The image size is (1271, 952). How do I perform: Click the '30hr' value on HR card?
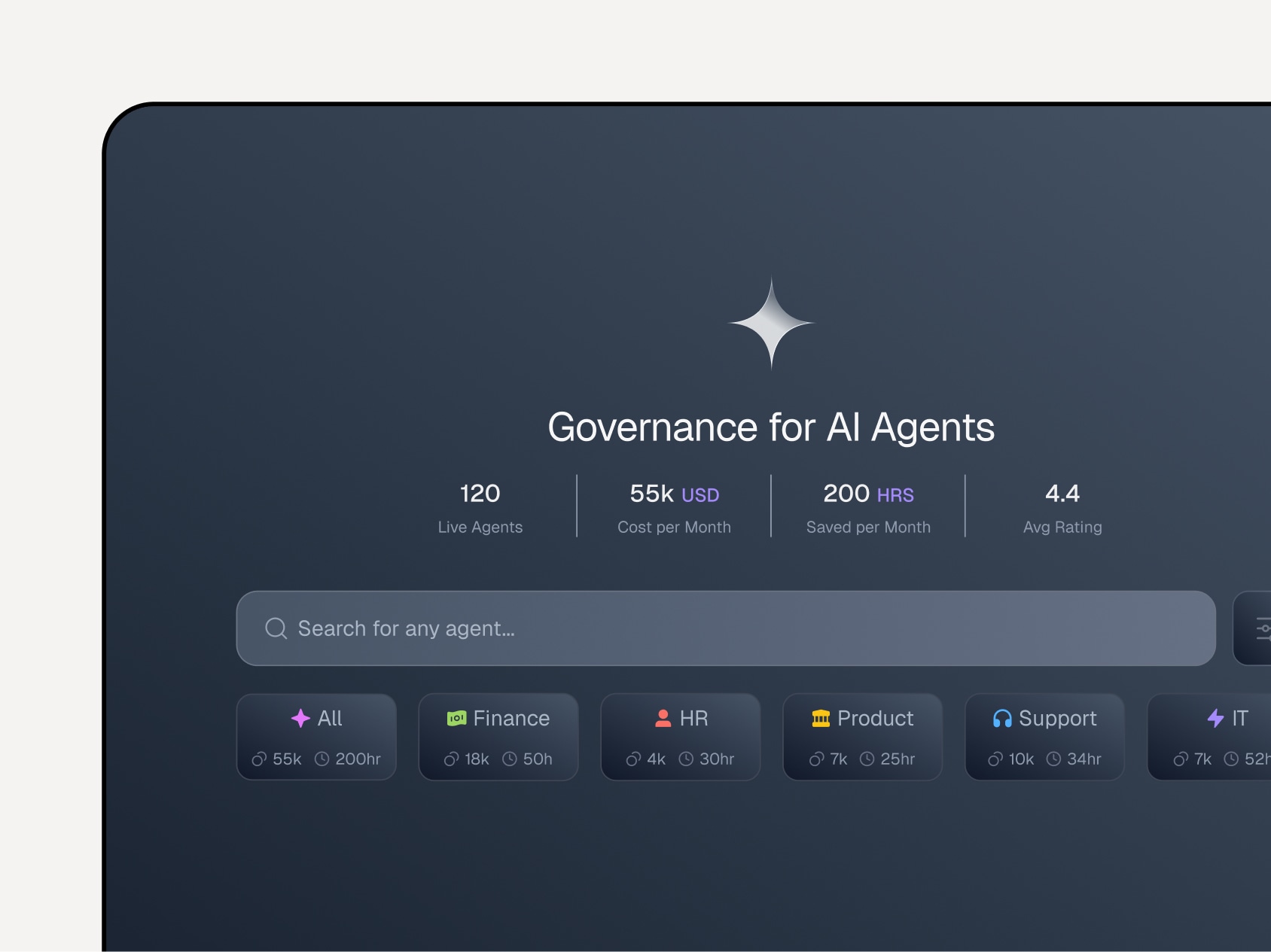coord(717,759)
